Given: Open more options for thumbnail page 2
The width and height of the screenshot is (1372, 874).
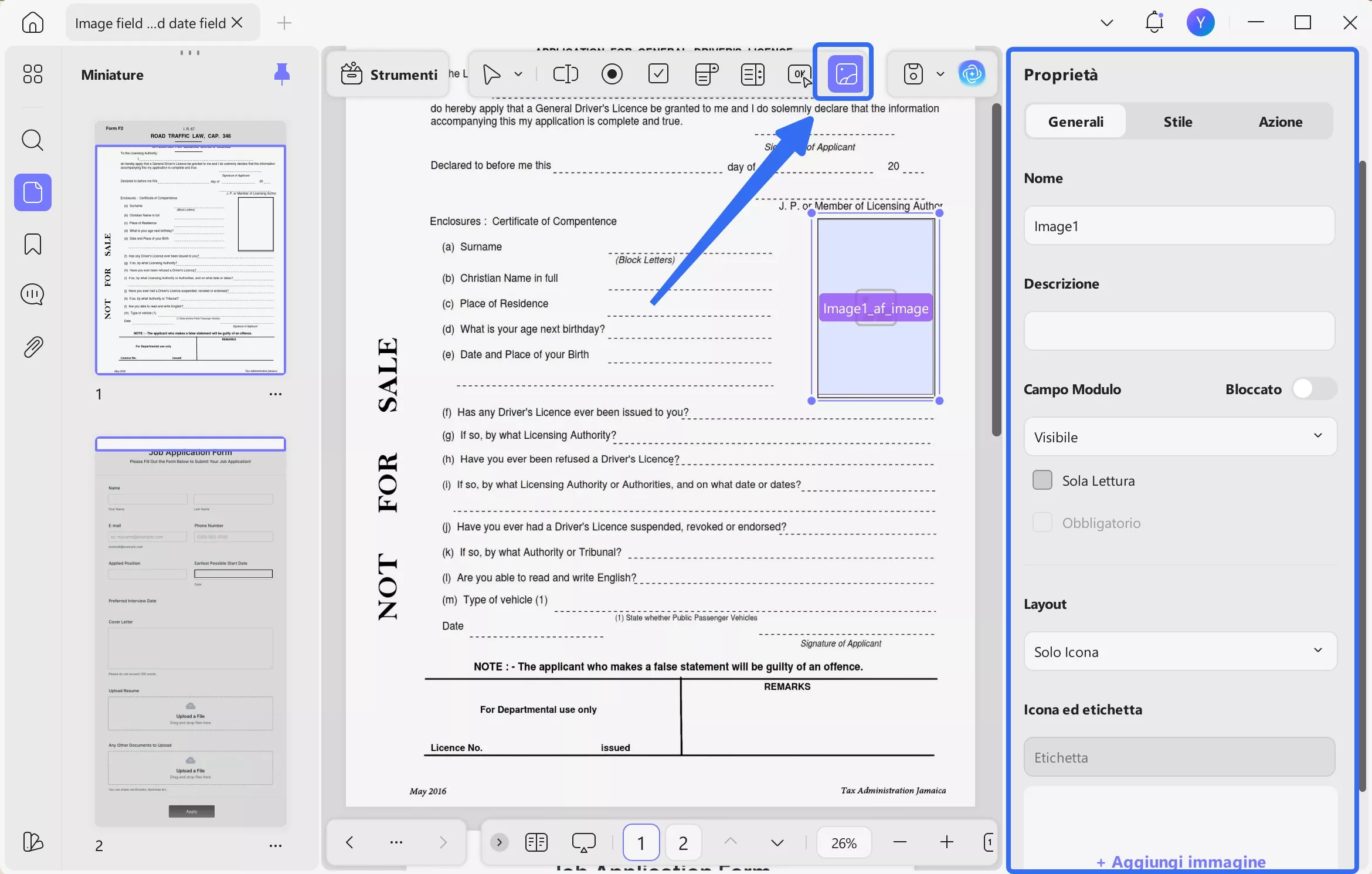Looking at the screenshot, I should [x=276, y=846].
